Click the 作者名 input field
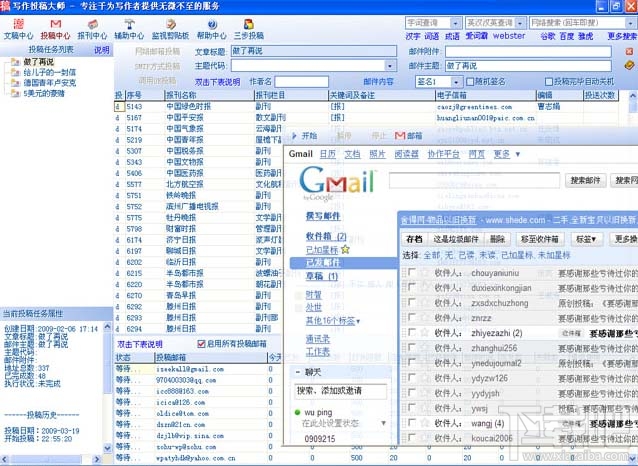Screen dimensions: 638x466 click(x=302, y=82)
